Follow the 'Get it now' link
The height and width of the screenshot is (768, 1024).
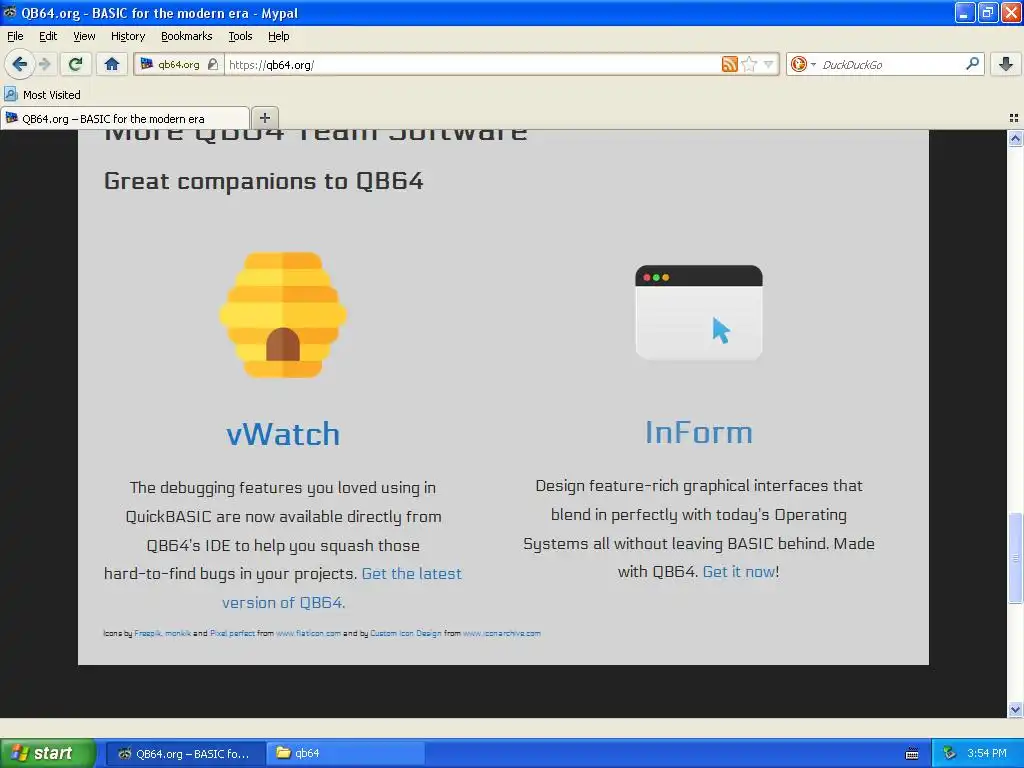[x=739, y=571]
